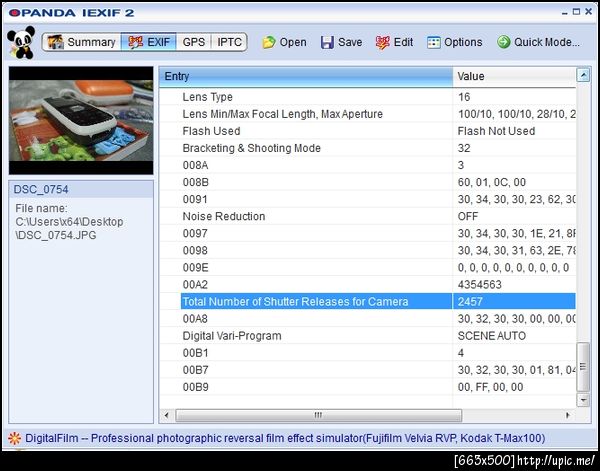Maximize the Panda IEXIF 2 window
This screenshot has height=471, width=600.
coord(576,12)
